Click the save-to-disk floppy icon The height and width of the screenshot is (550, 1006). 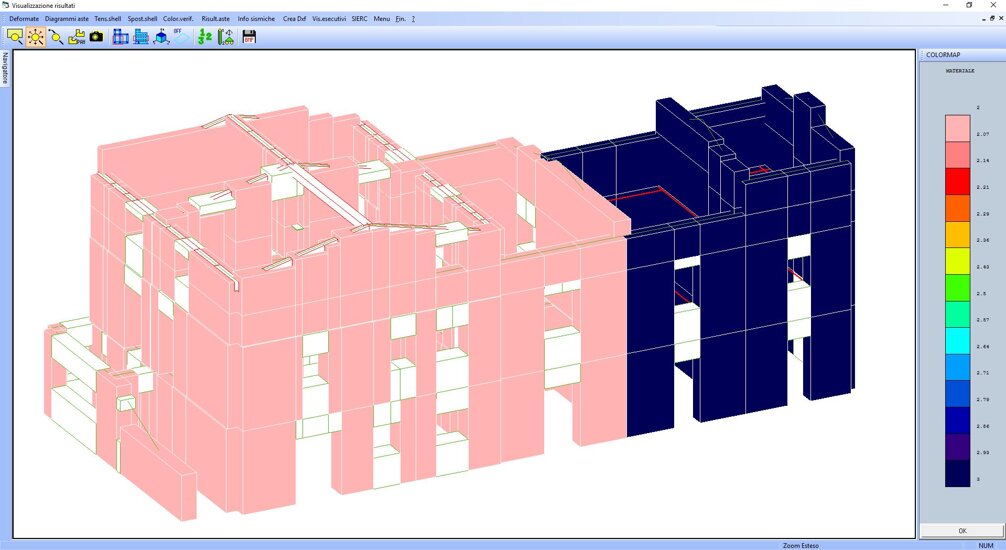coord(249,37)
